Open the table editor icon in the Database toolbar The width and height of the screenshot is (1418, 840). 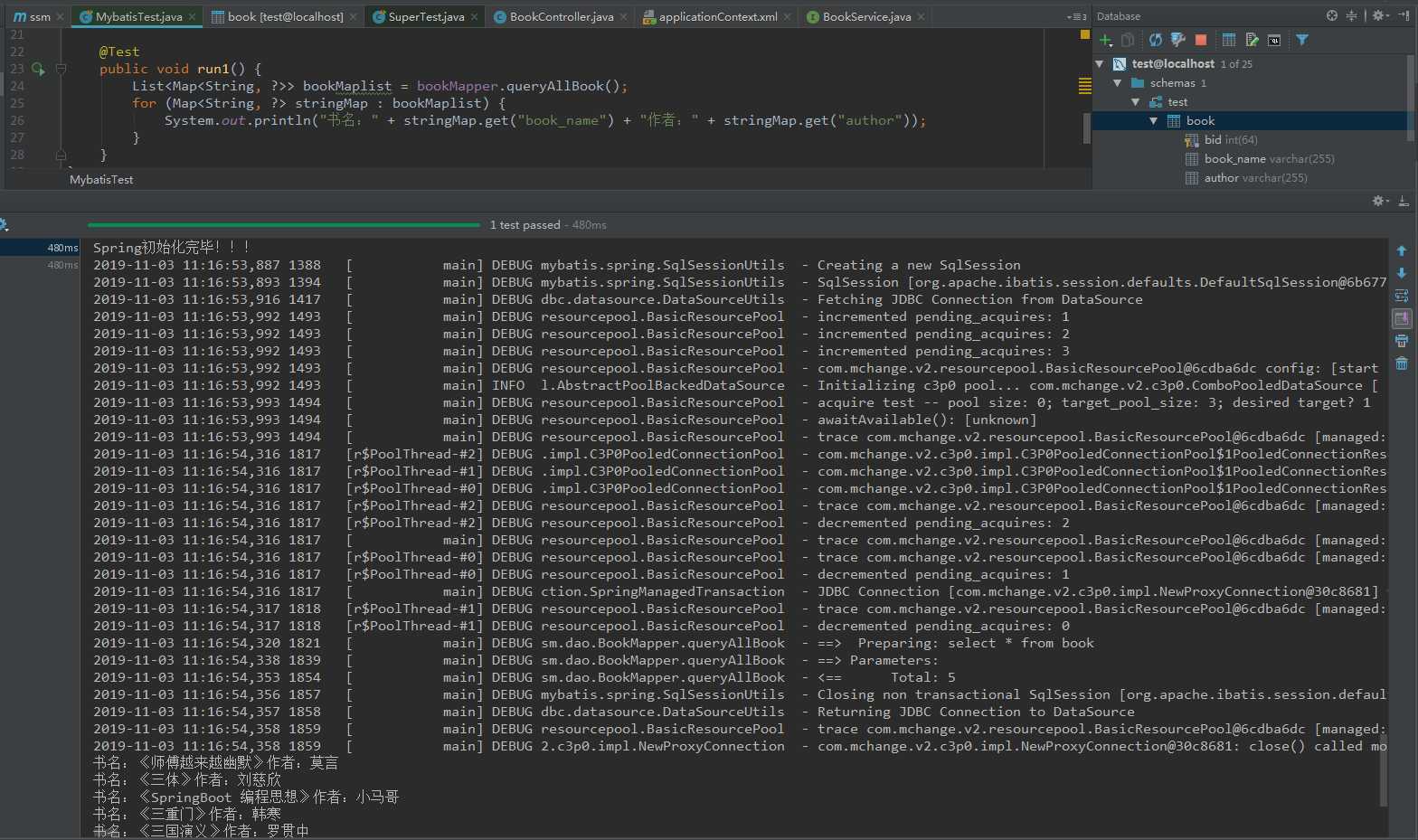point(1229,40)
